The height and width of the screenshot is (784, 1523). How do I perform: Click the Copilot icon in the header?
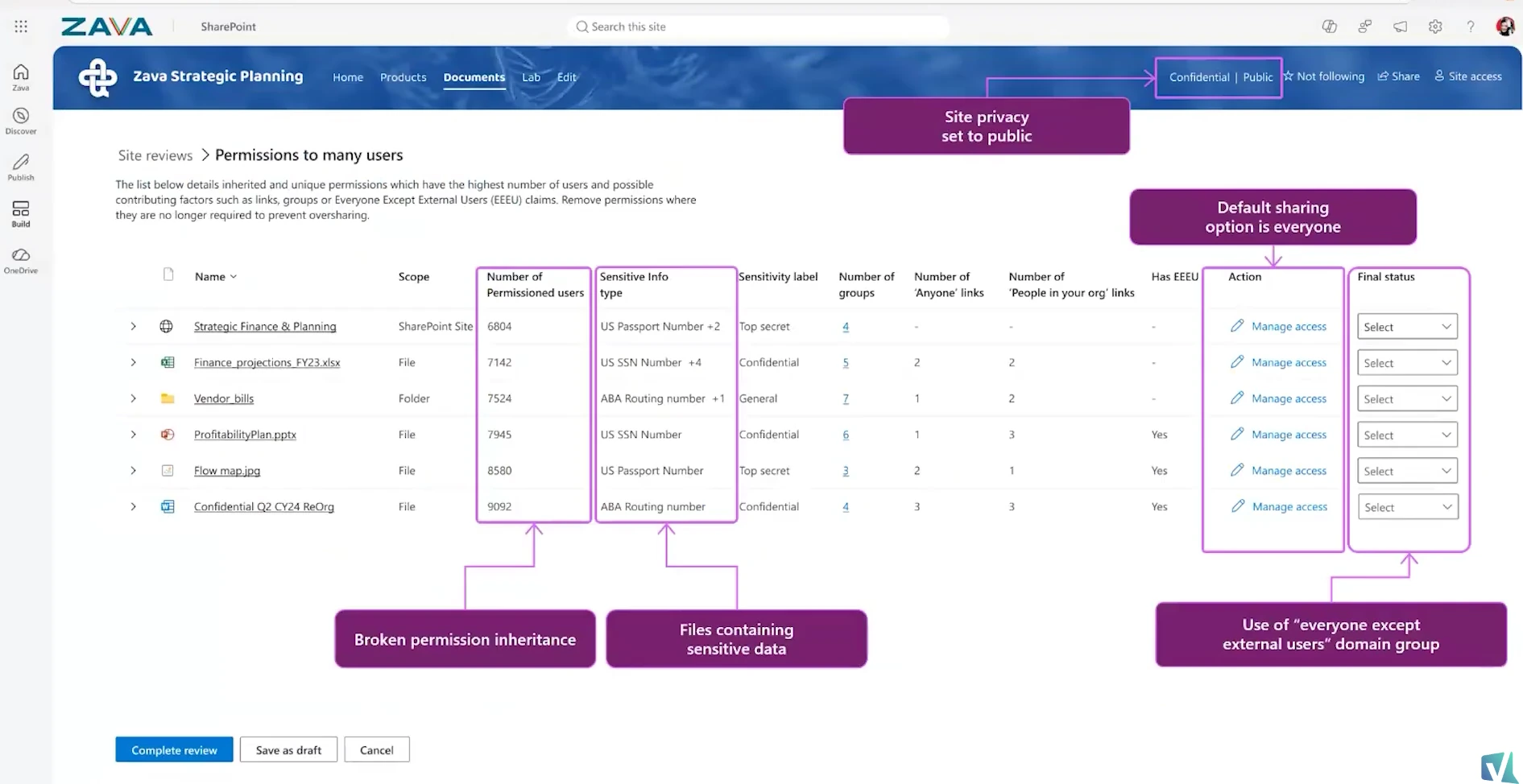tap(1329, 27)
